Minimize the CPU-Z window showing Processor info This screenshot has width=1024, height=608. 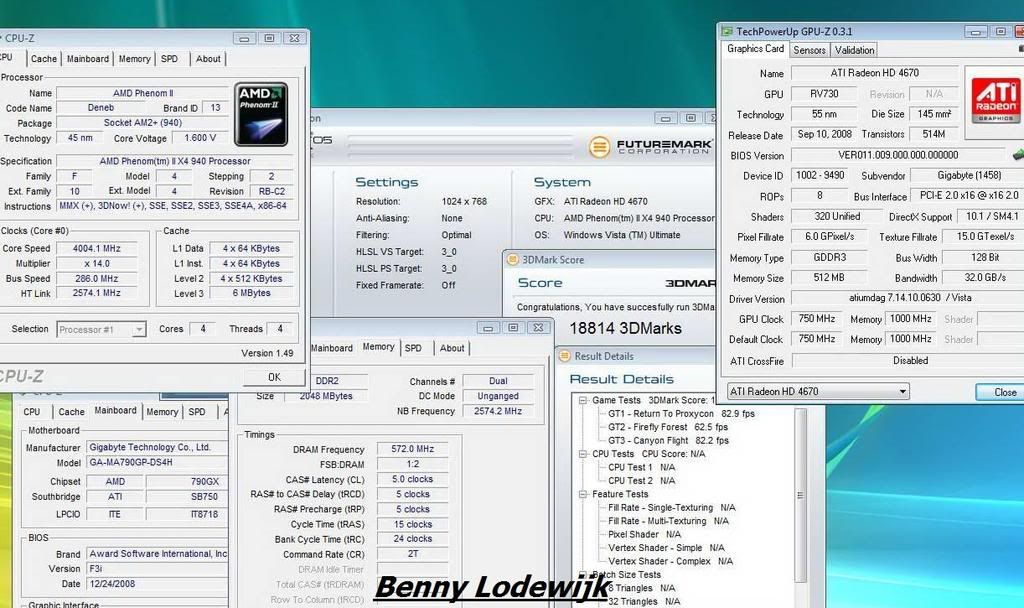(244, 39)
